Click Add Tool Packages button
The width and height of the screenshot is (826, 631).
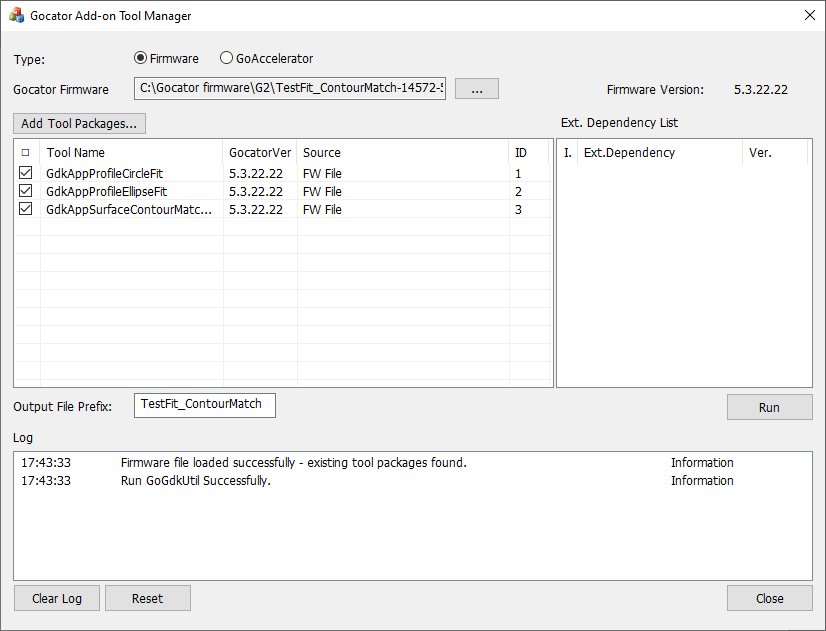(80, 124)
